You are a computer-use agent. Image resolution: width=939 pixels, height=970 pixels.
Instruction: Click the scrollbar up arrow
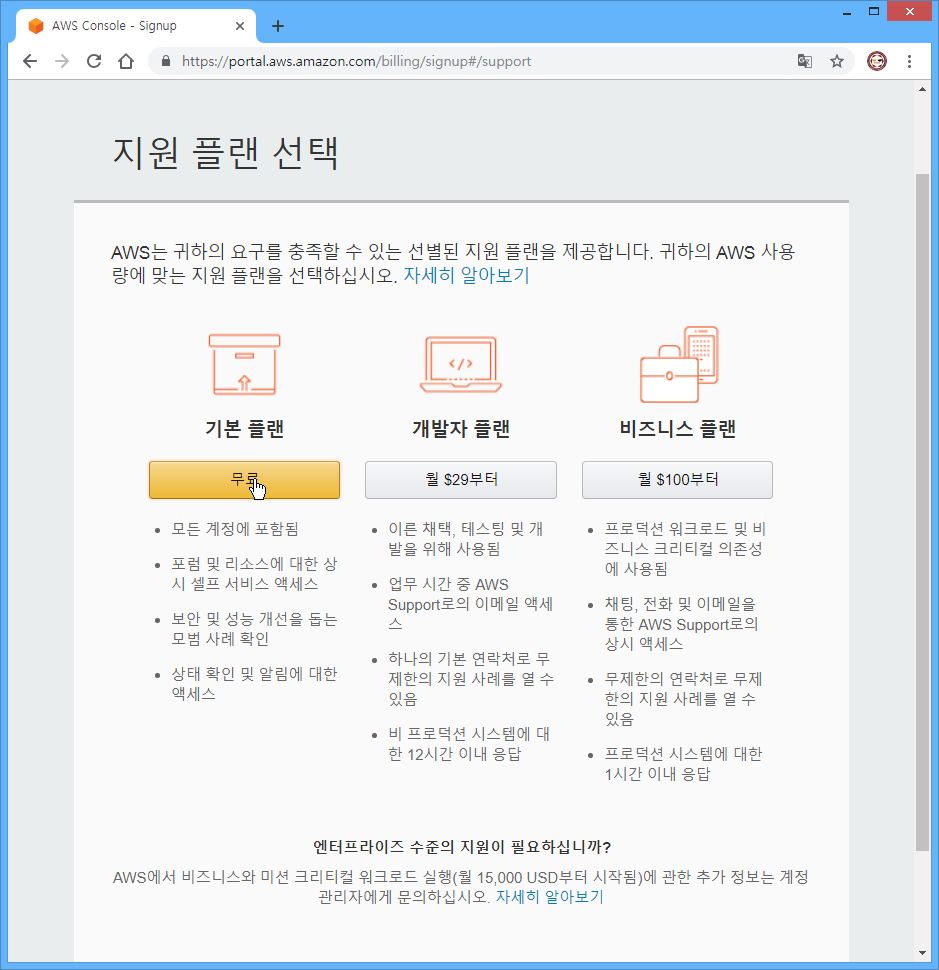(x=922, y=90)
